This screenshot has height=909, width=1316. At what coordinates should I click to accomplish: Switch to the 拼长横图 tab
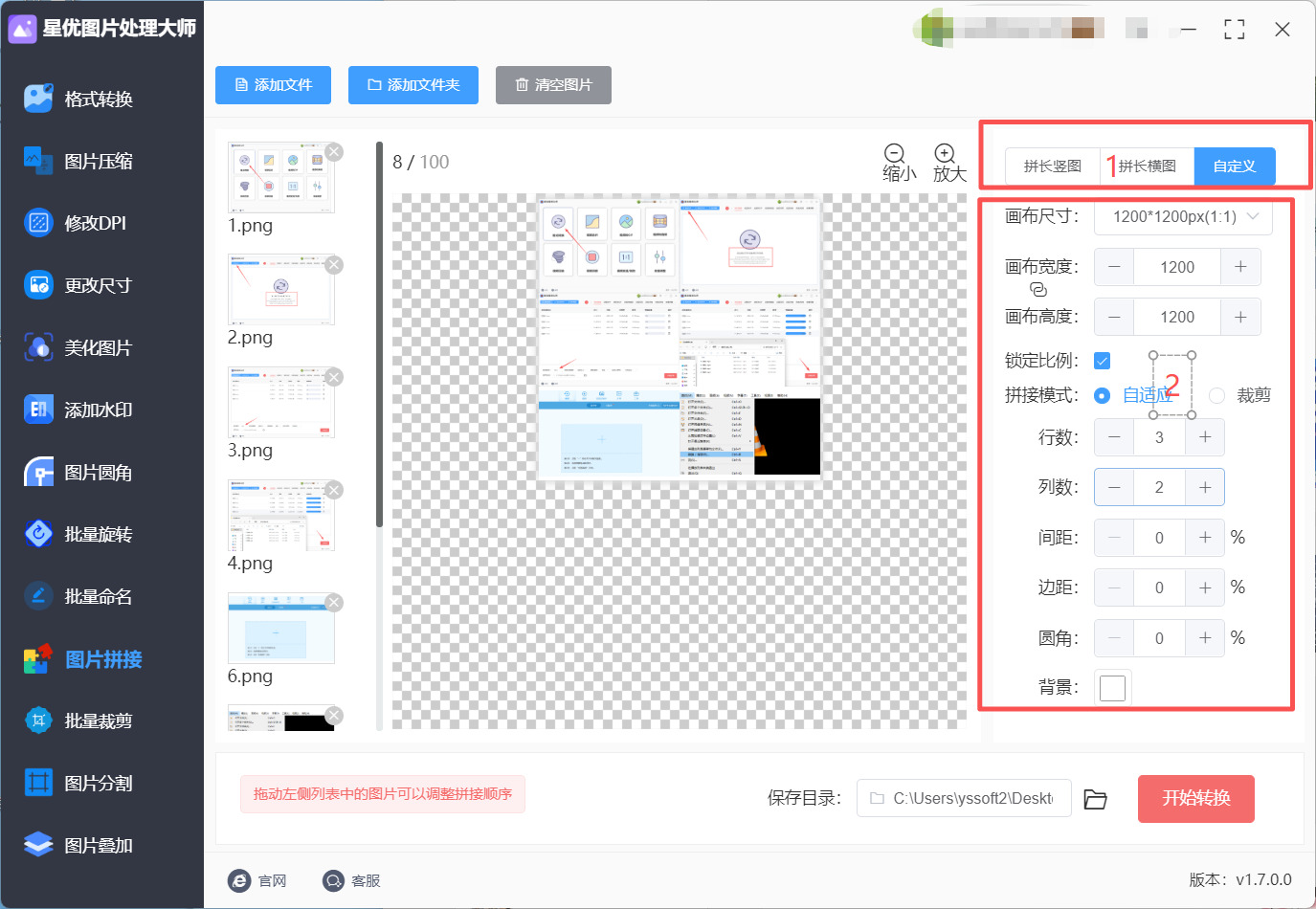(x=1147, y=166)
